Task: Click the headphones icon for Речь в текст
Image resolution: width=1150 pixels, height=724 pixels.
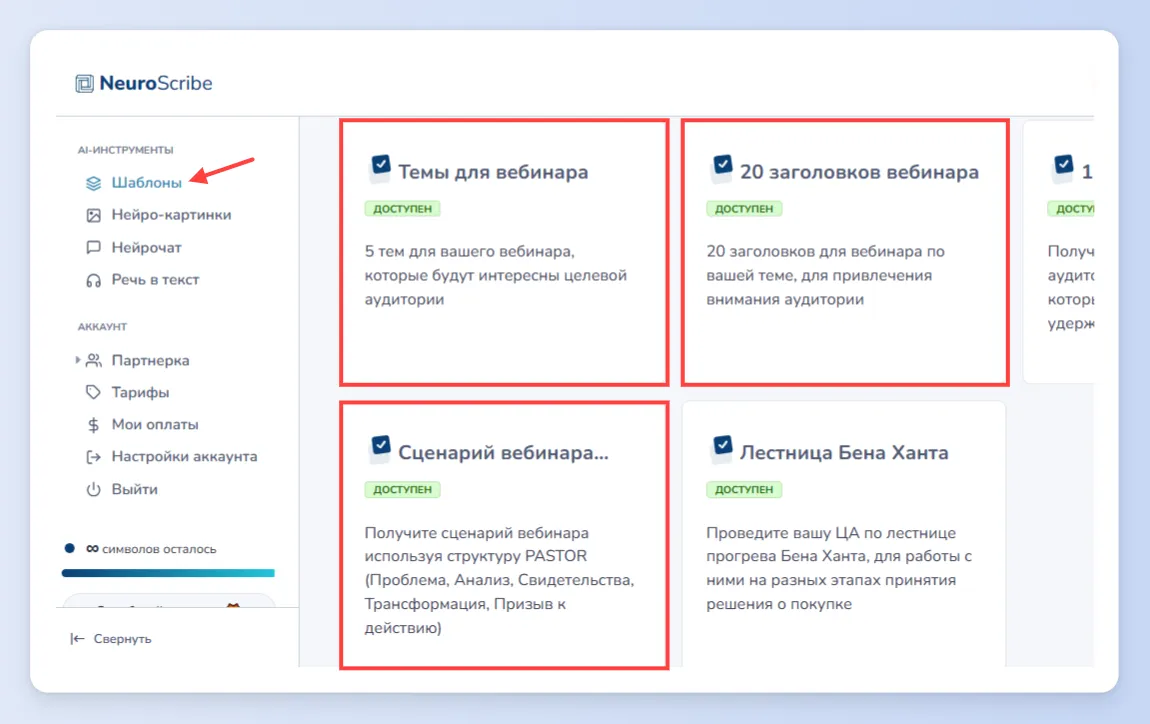Action: tap(93, 280)
